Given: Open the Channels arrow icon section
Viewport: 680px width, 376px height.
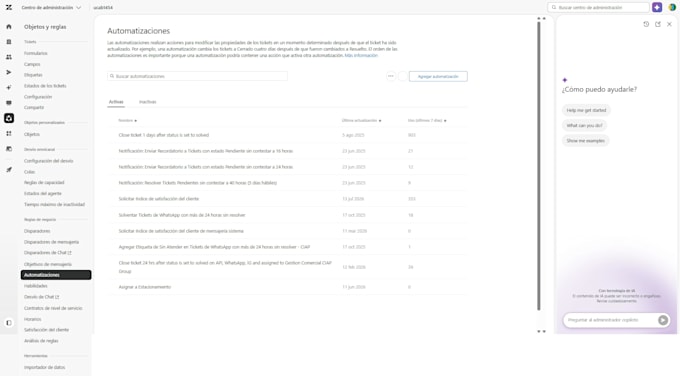Looking at the screenshot, I should [x=9, y=72].
